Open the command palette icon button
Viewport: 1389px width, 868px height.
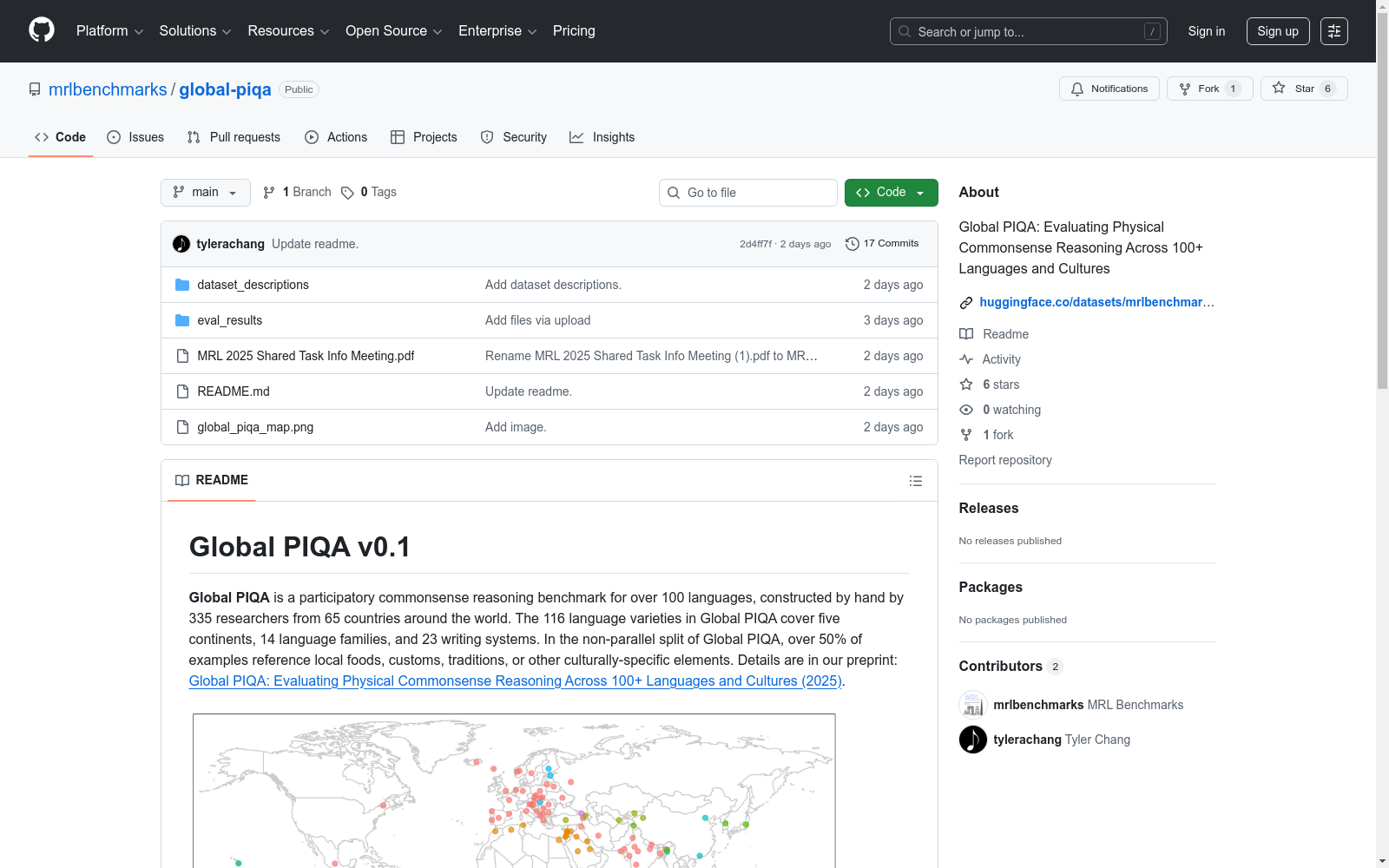pos(1334,31)
